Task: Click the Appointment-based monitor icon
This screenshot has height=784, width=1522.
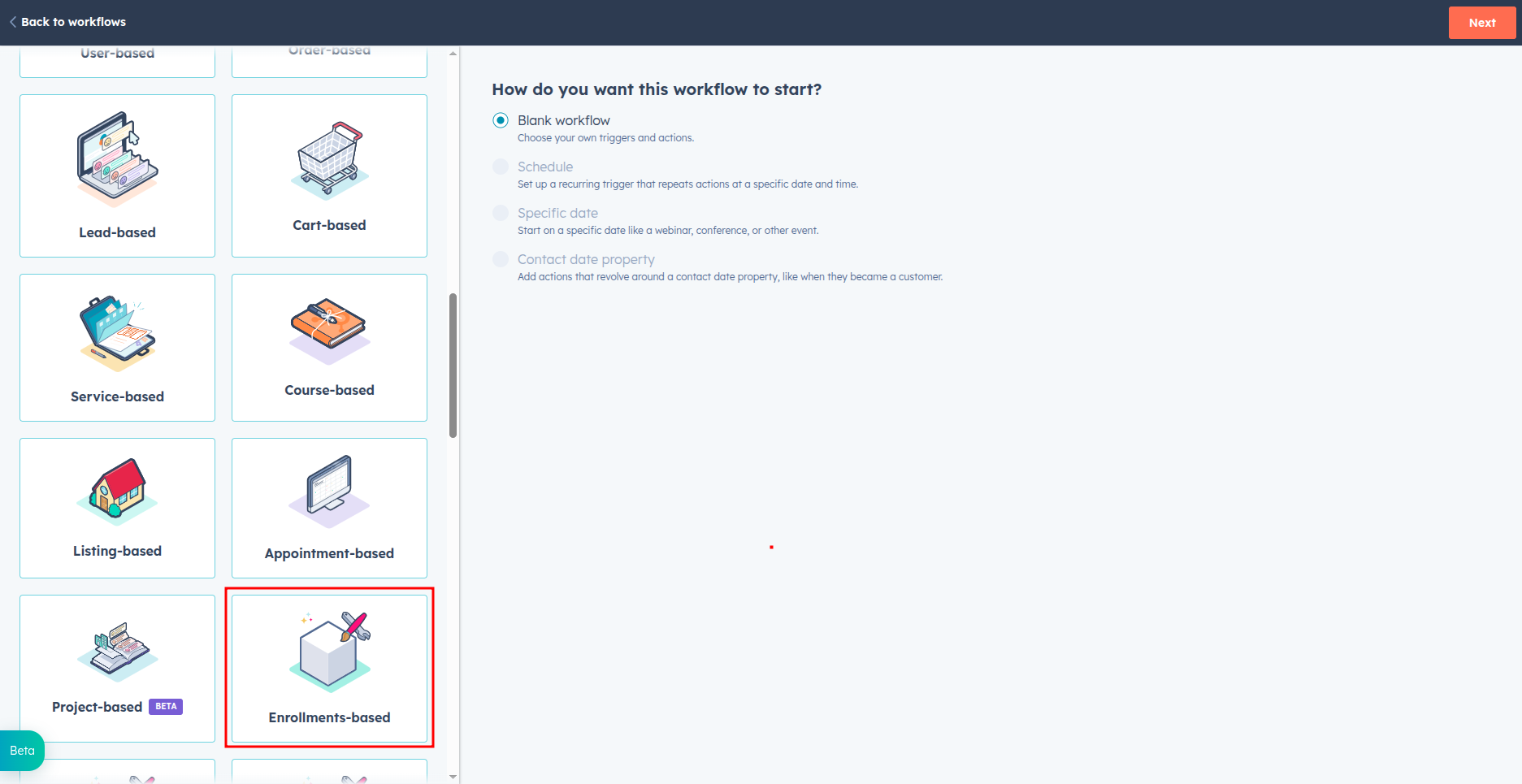Action: click(x=329, y=492)
